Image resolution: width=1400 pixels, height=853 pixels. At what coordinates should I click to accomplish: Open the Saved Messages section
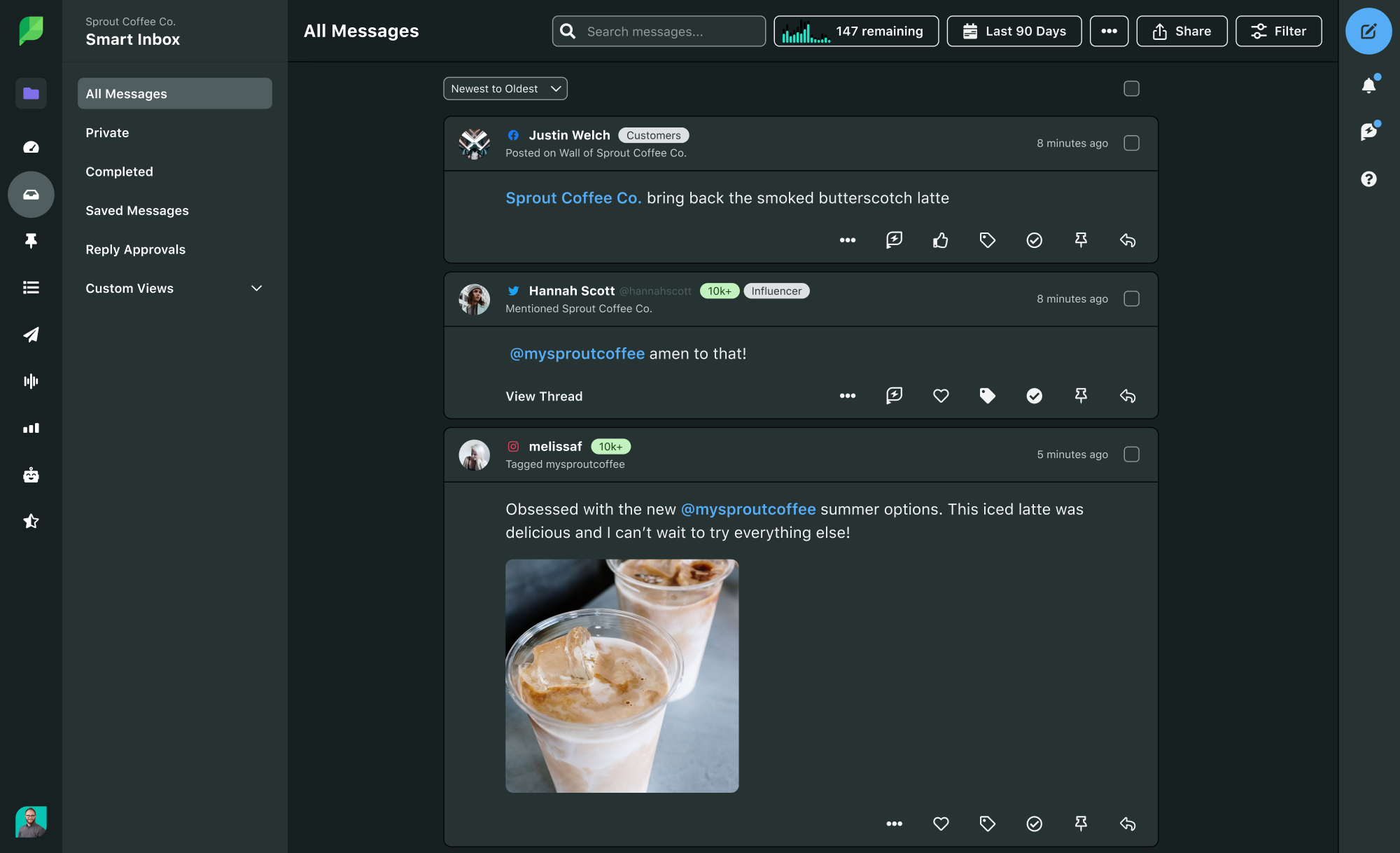click(x=137, y=210)
